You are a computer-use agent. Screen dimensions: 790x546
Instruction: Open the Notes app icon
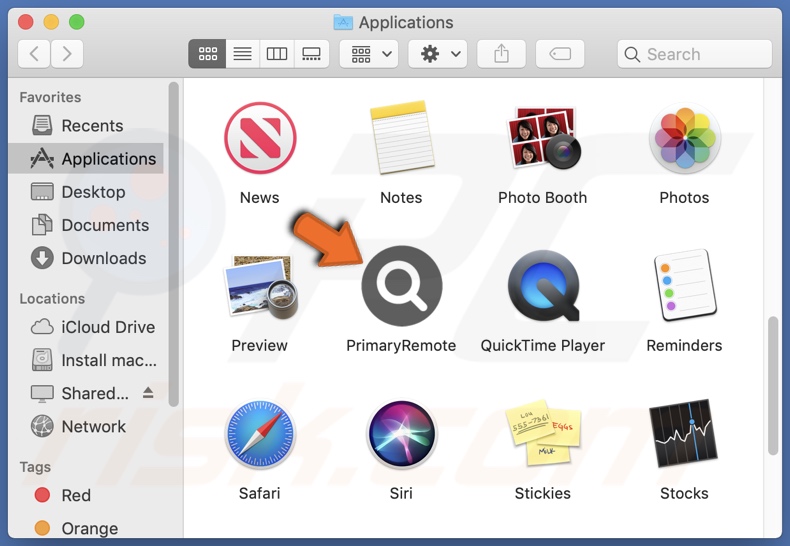click(x=402, y=137)
